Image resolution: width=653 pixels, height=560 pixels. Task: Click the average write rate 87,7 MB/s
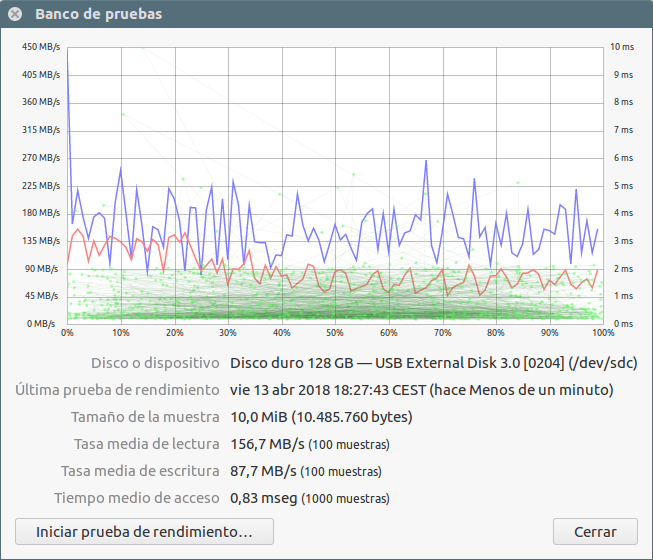266,471
